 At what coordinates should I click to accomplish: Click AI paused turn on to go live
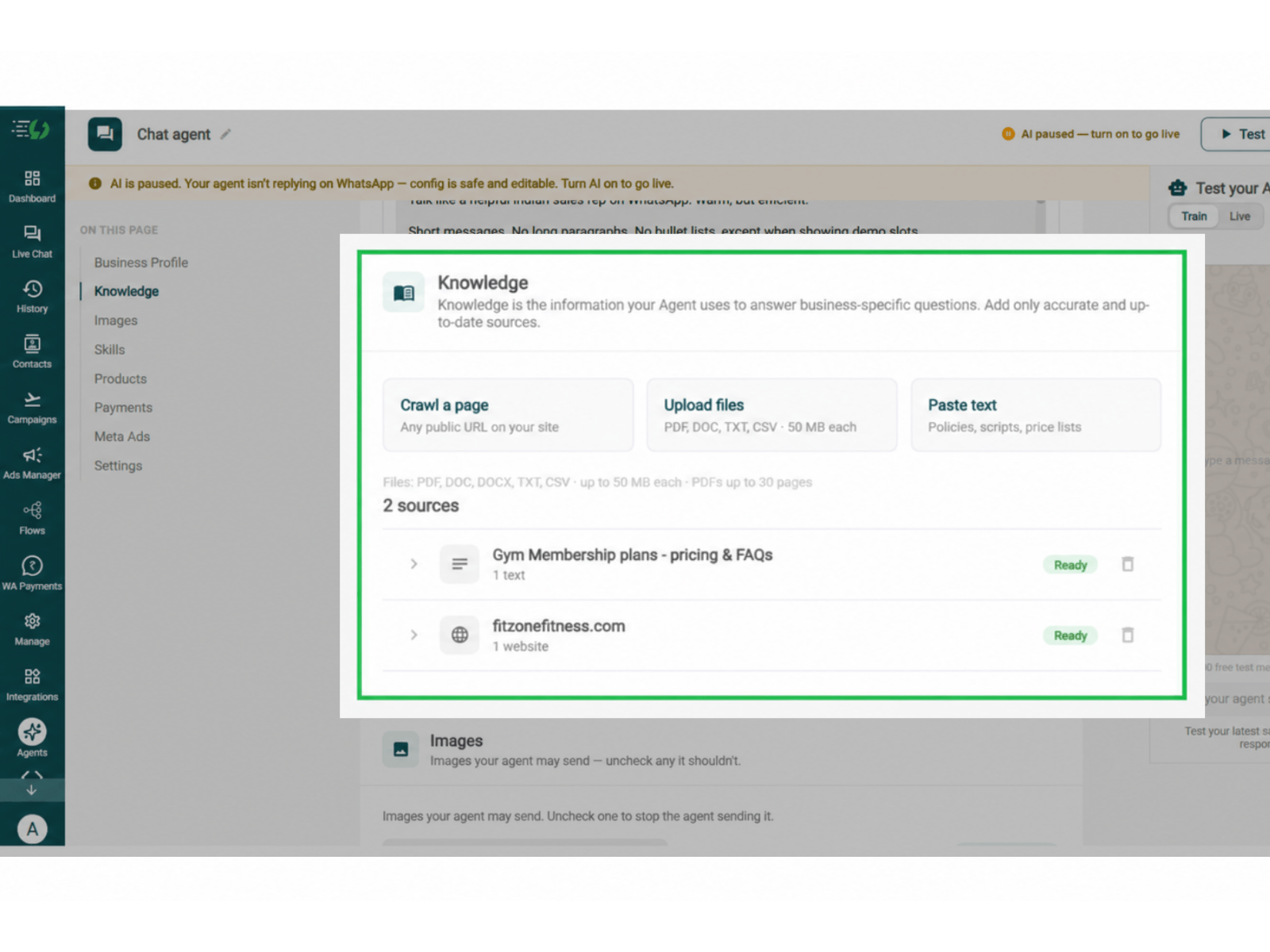coord(1091,134)
